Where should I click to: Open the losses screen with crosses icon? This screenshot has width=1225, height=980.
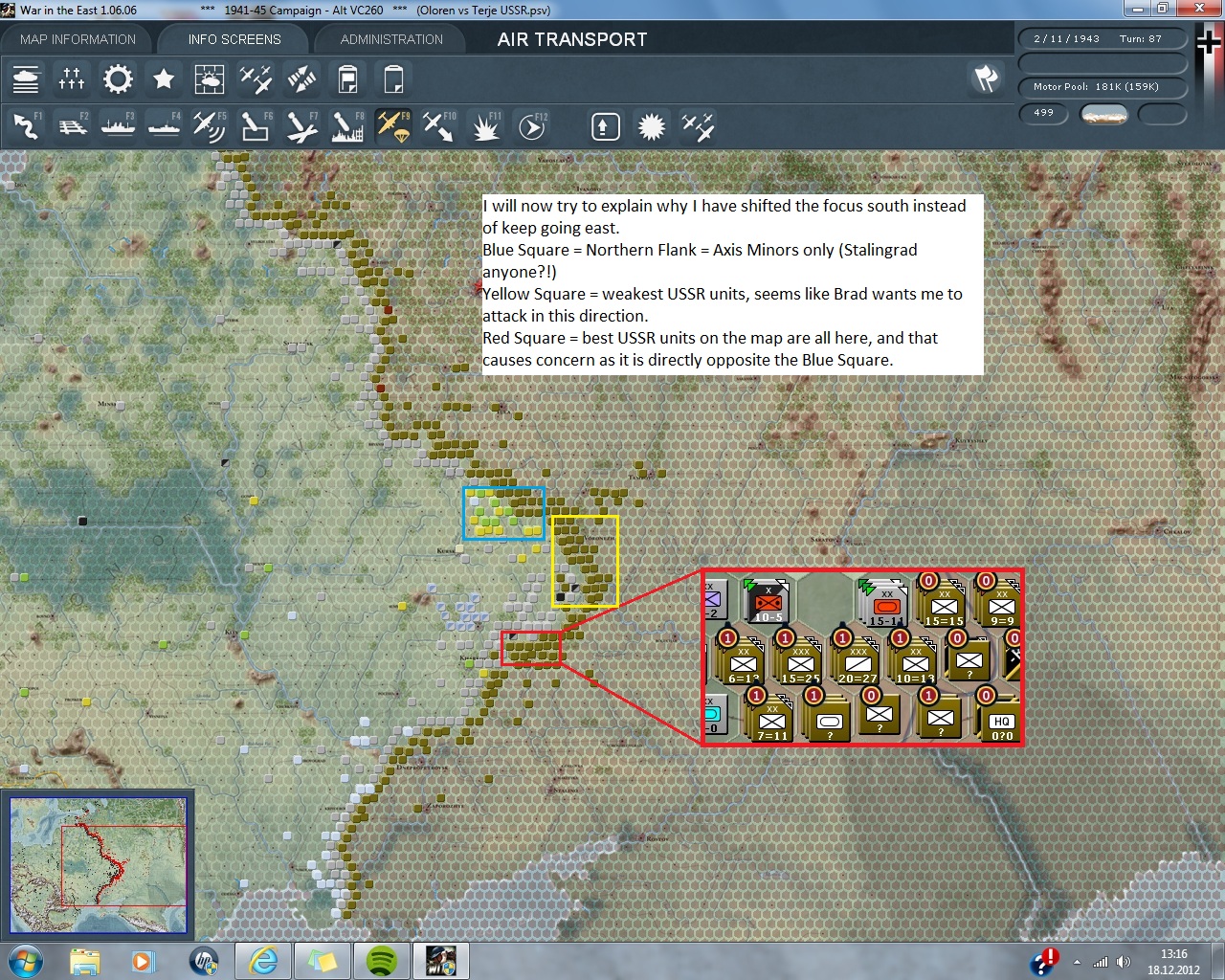point(72,78)
